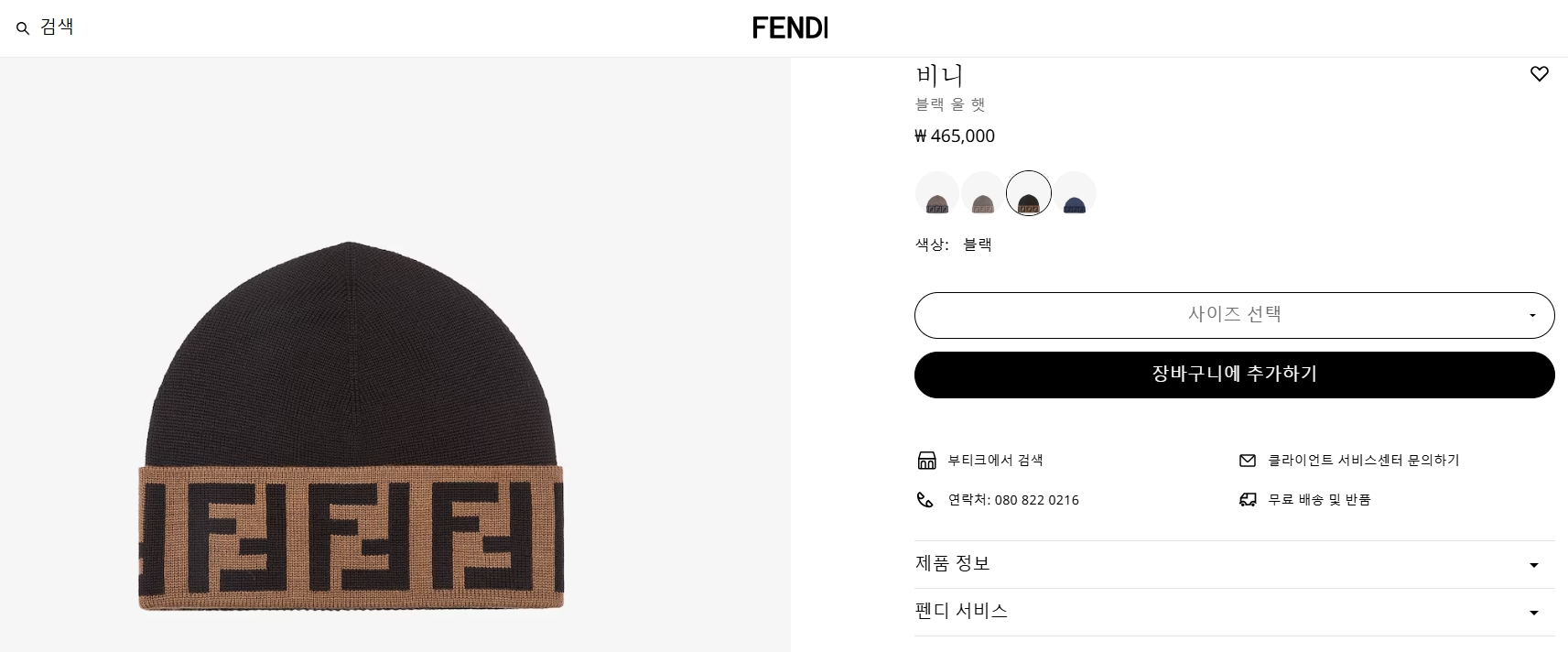Click 장바구니에 추가하기 add to cart button
The height and width of the screenshot is (652, 1568).
pos(1234,375)
